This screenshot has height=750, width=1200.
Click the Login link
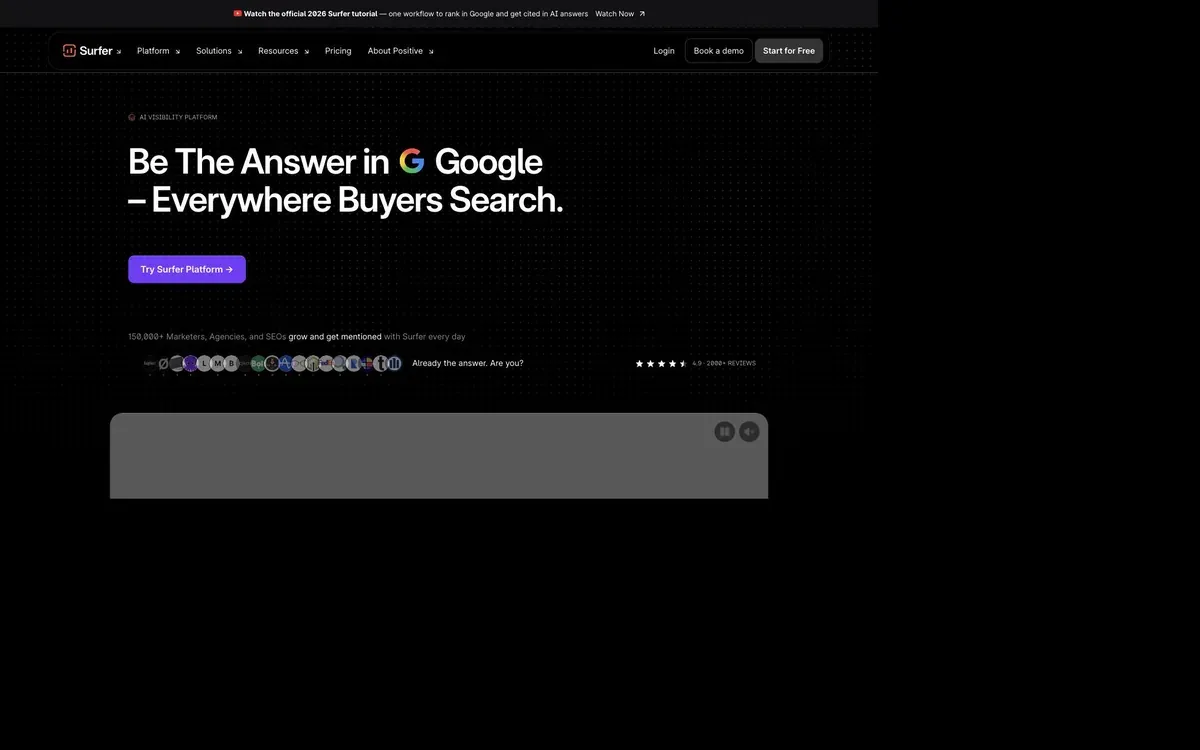(664, 51)
